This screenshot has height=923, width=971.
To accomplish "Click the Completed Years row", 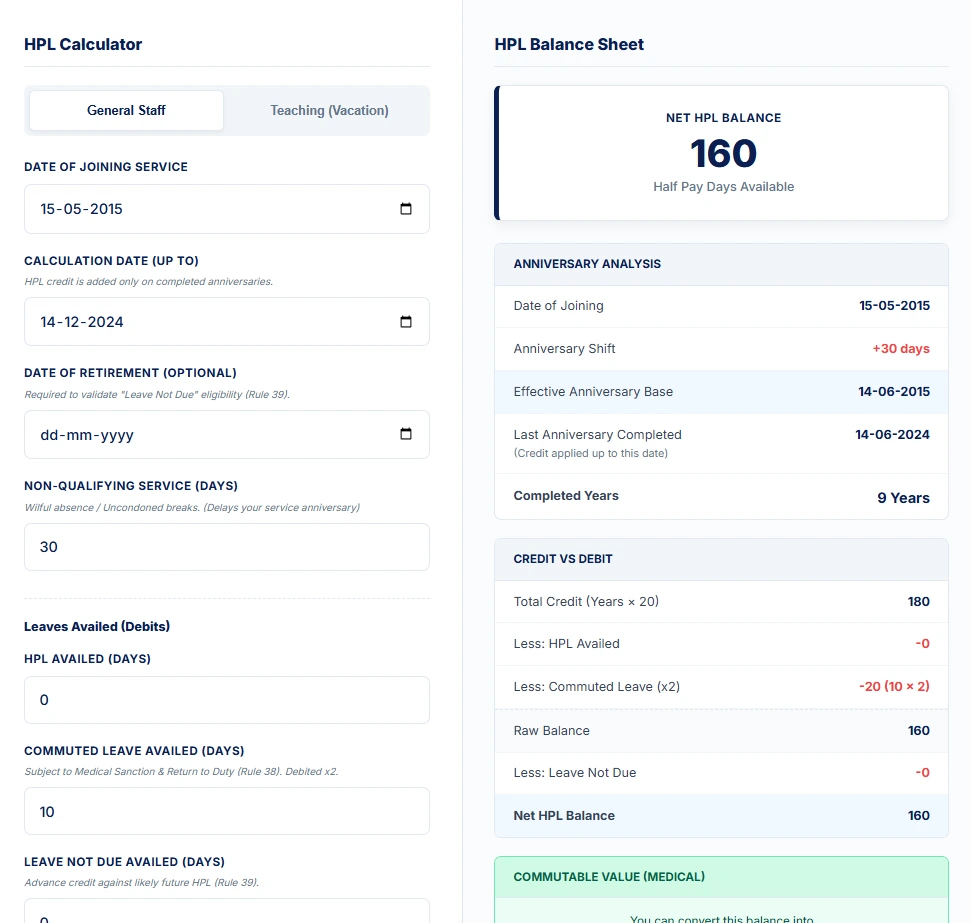I will coord(721,497).
